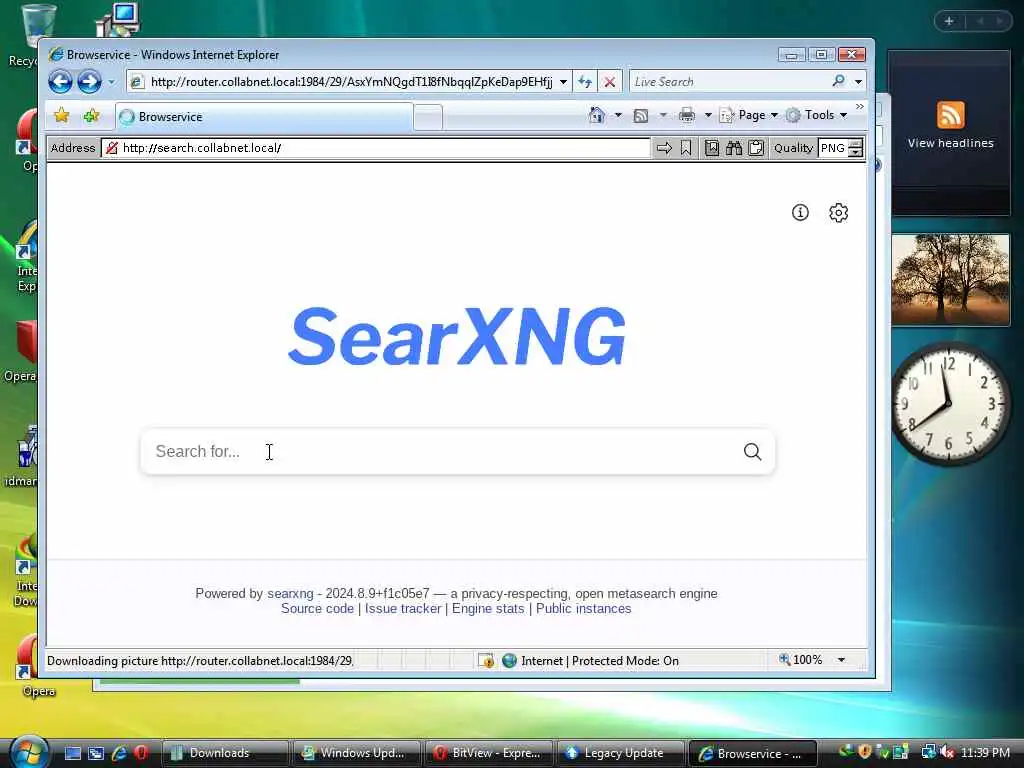Expand the zoom level dropdown arrow
The height and width of the screenshot is (768, 1024).
point(841,660)
